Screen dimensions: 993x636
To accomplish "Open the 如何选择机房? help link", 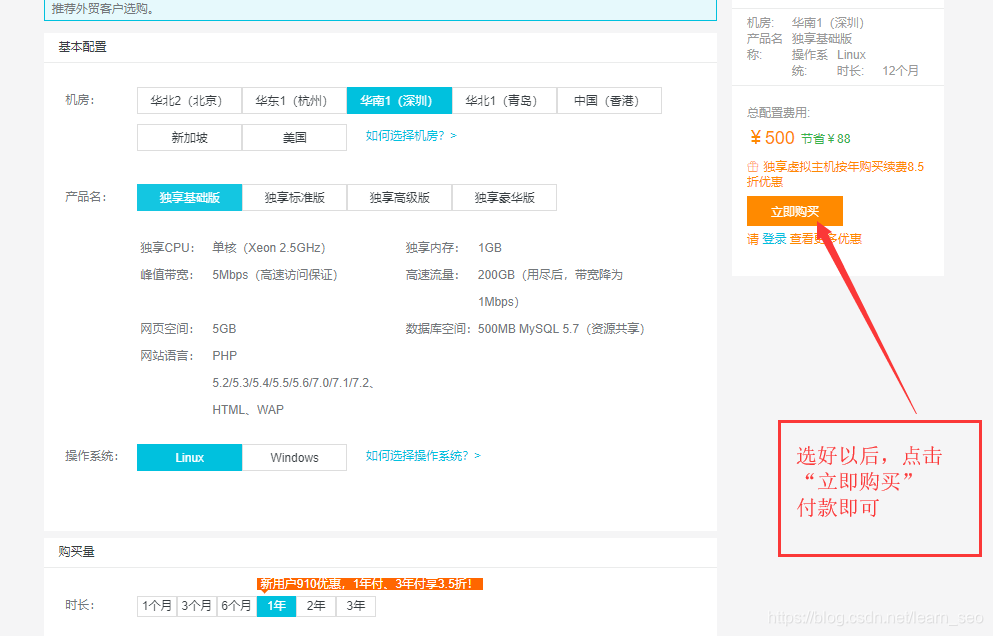I will click(x=411, y=136).
